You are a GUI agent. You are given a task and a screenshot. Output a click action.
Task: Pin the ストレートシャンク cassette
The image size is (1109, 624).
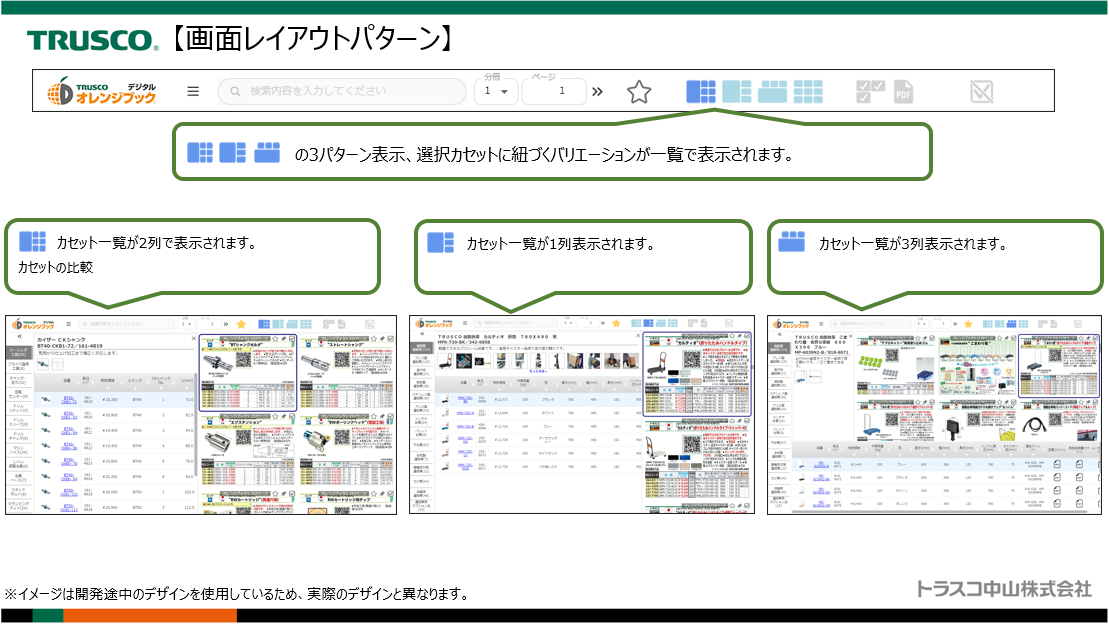(382, 340)
